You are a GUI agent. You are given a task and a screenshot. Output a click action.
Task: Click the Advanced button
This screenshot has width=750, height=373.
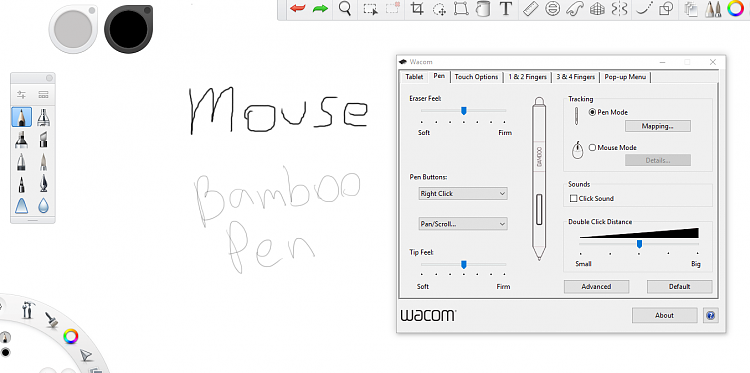coord(596,287)
